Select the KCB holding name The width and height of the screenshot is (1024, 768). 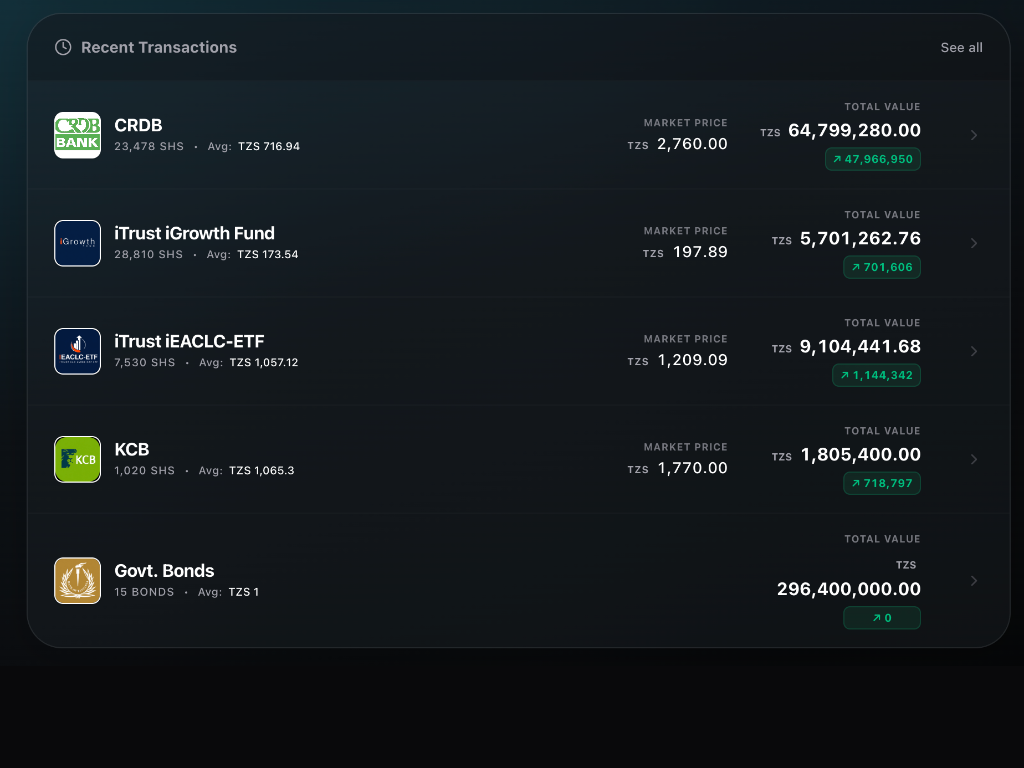pyautogui.click(x=132, y=449)
